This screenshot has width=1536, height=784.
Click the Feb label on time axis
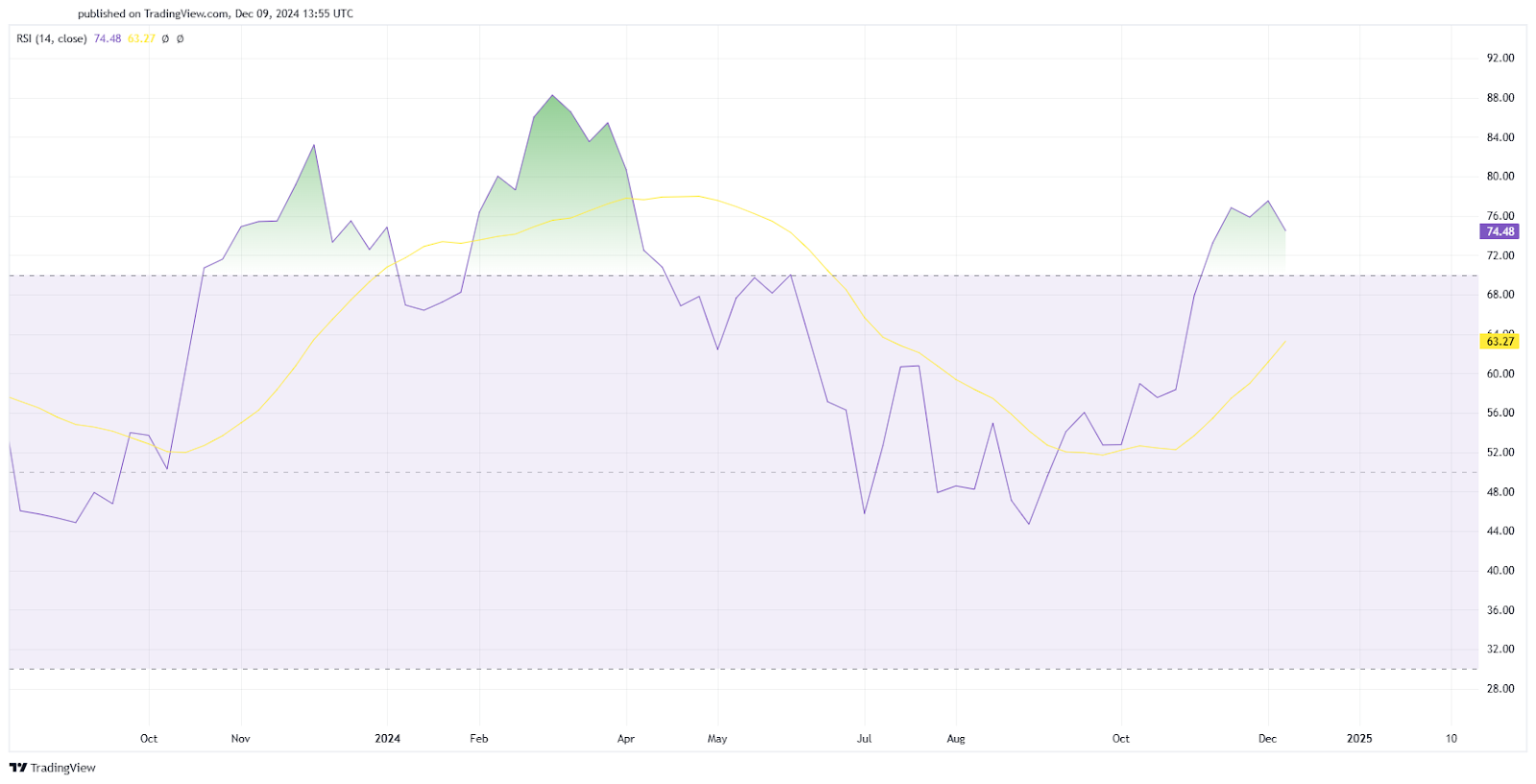(x=479, y=739)
